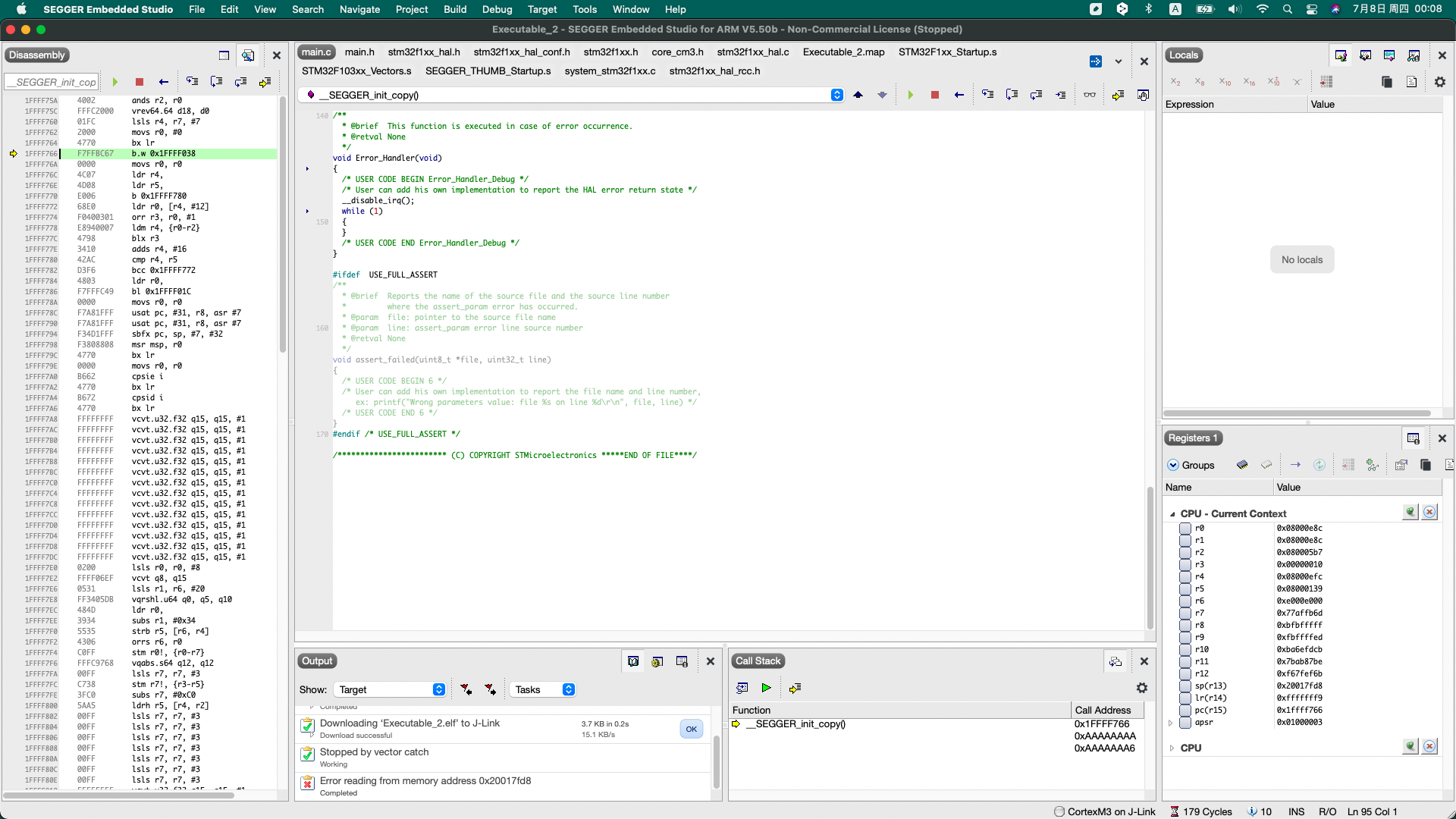Click the Step Out icon in Disassembly toolbar
The height and width of the screenshot is (819, 1456).
[241, 82]
